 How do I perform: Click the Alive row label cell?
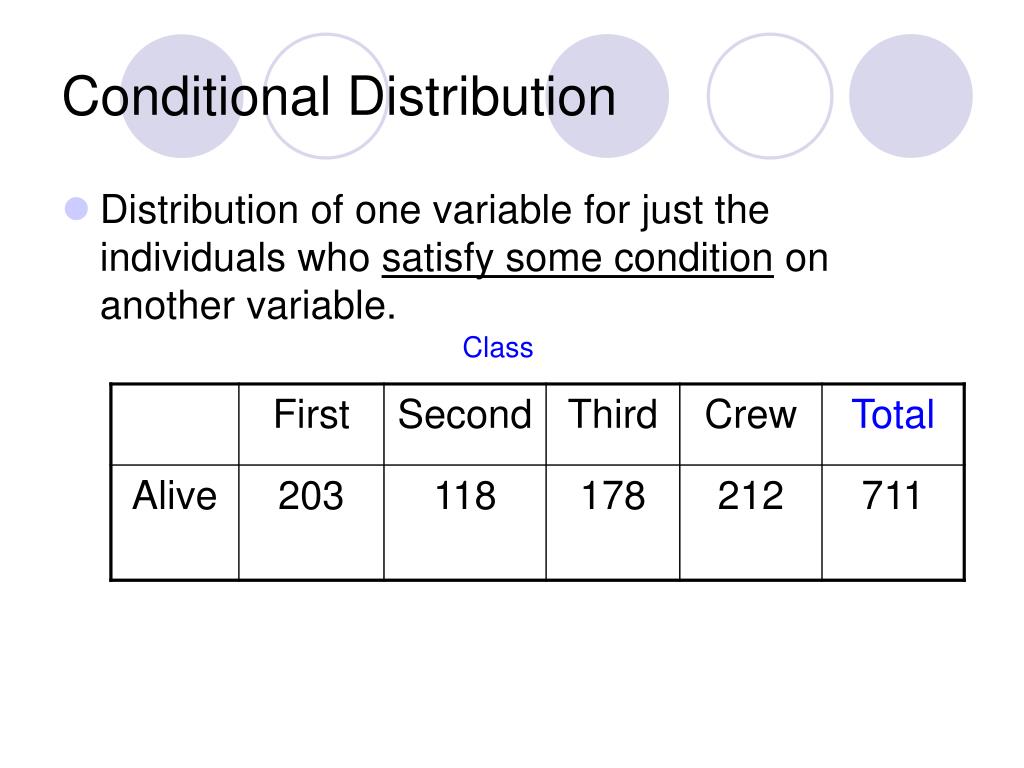point(175,522)
